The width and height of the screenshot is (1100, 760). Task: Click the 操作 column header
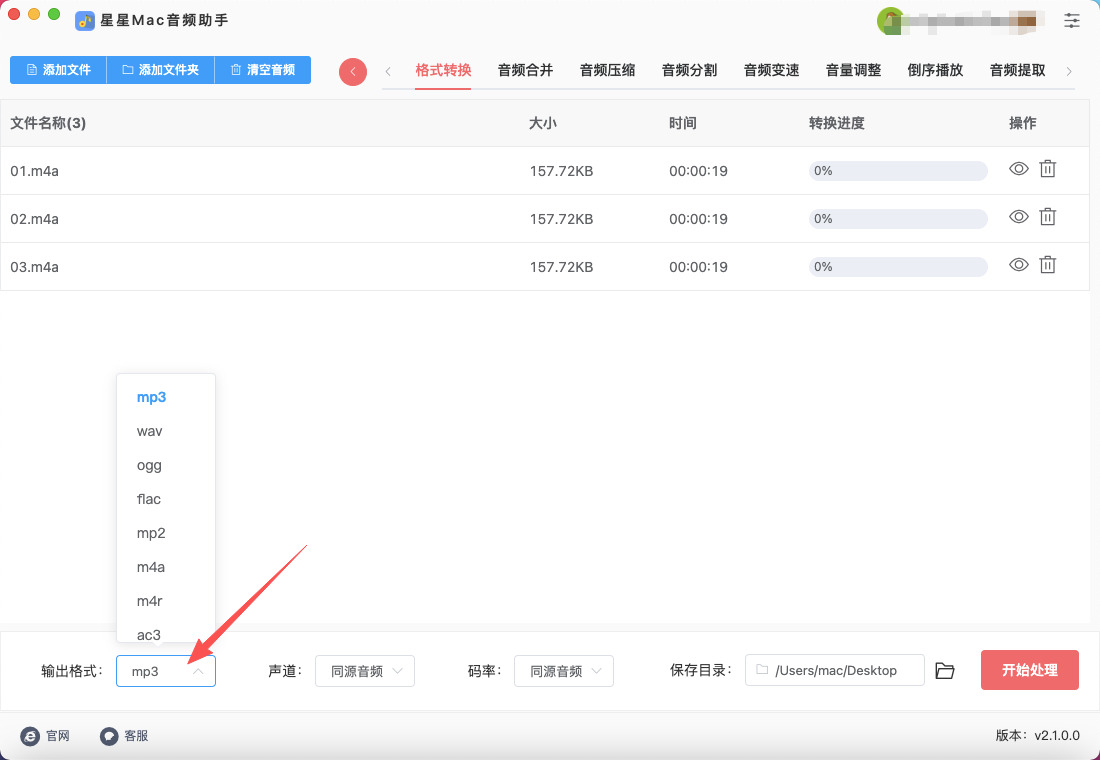click(1022, 124)
